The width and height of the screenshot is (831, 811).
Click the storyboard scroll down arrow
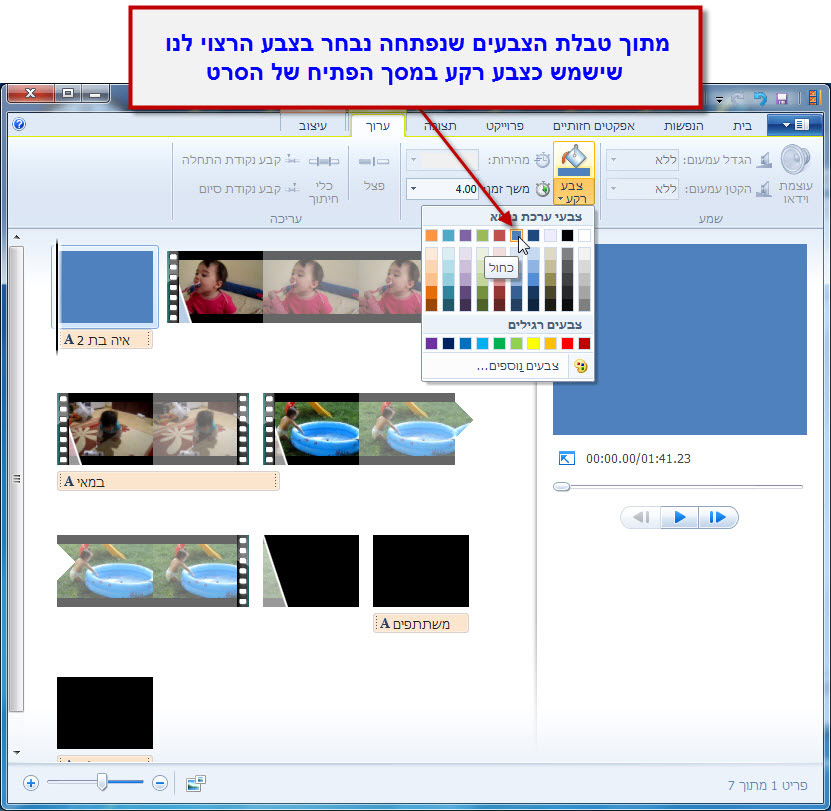point(16,752)
